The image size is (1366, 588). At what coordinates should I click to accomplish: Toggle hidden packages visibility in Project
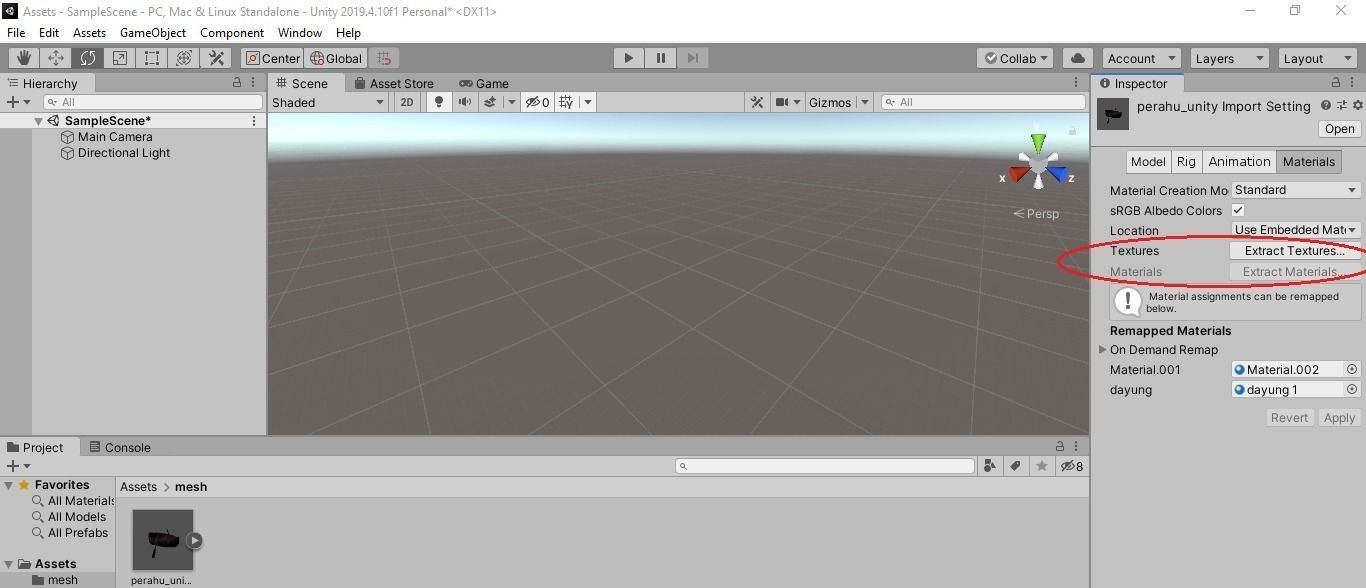pos(1071,466)
